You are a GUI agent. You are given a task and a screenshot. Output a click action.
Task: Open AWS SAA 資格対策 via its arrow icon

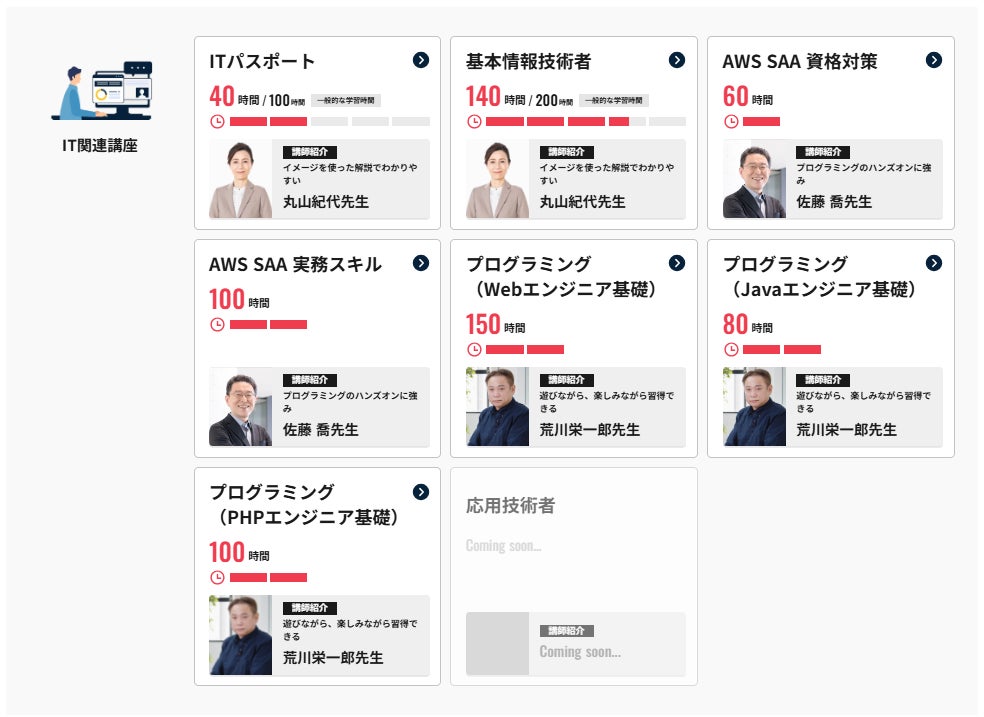[934, 60]
